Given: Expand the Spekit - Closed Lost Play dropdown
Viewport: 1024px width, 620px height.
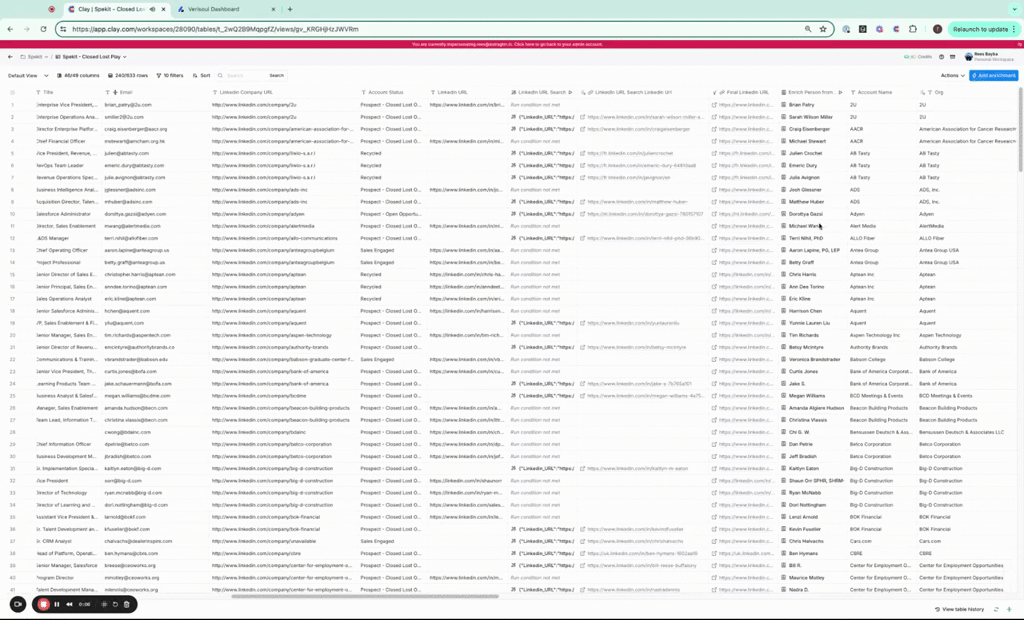Looking at the screenshot, I should (x=93, y=57).
